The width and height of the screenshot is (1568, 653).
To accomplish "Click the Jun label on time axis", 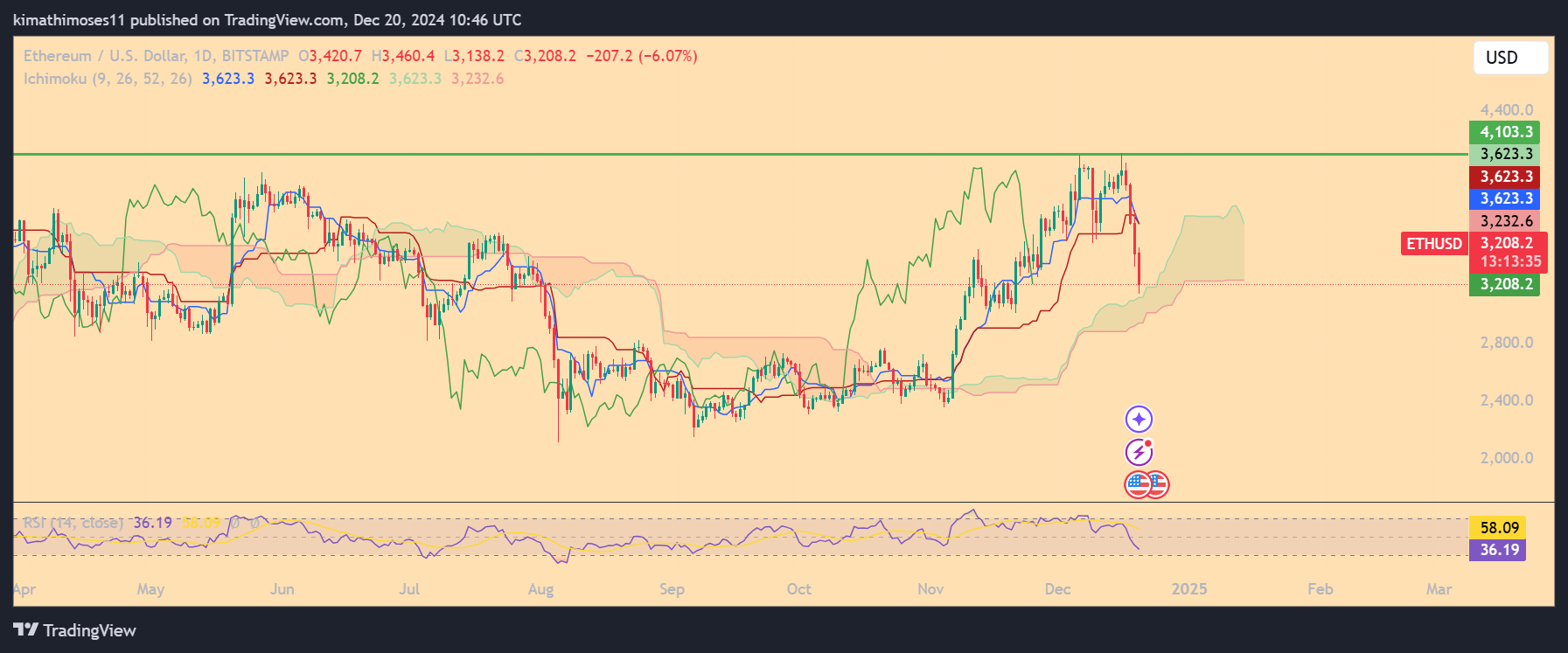I will [x=282, y=589].
